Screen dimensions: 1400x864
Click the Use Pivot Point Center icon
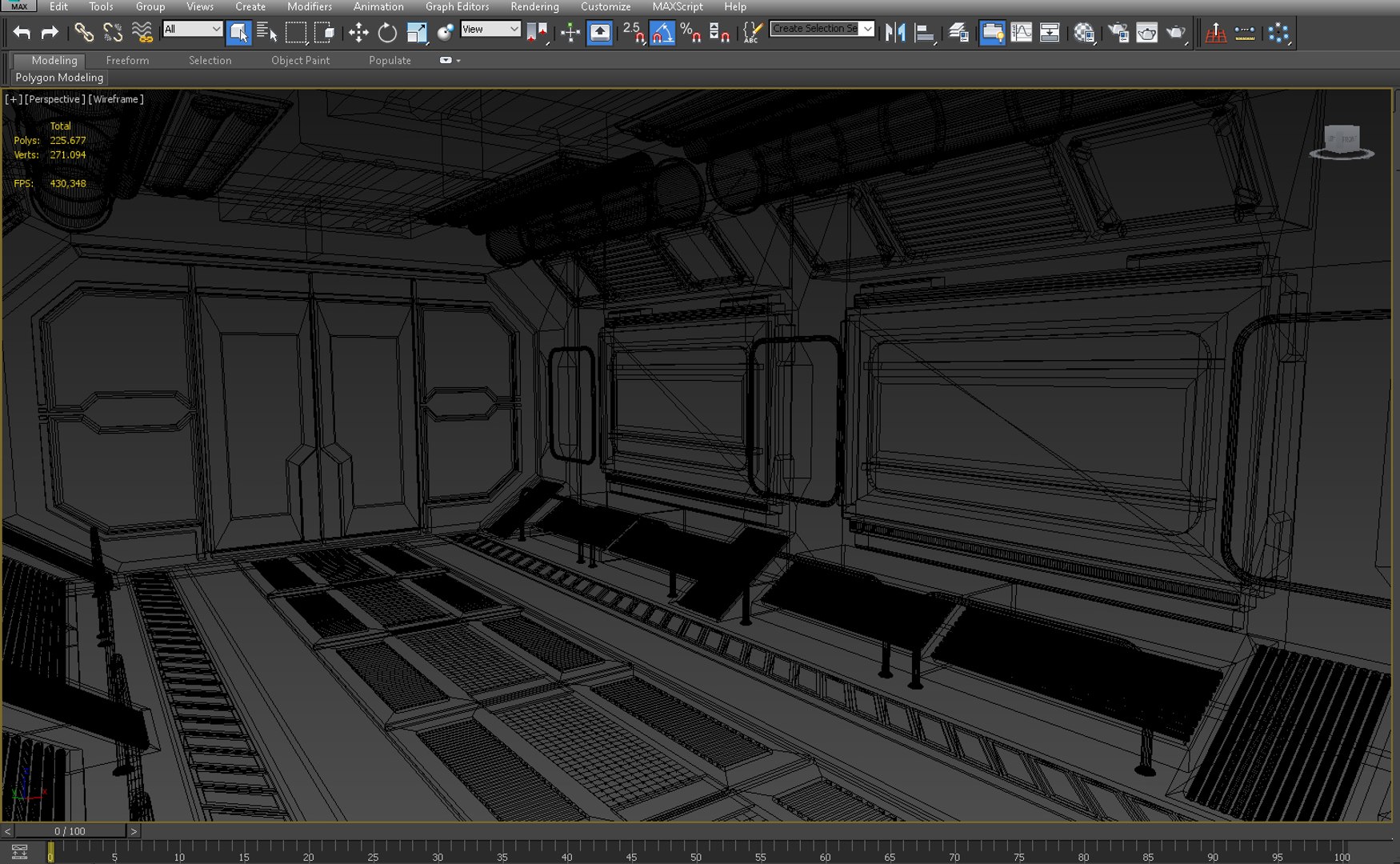click(537, 33)
